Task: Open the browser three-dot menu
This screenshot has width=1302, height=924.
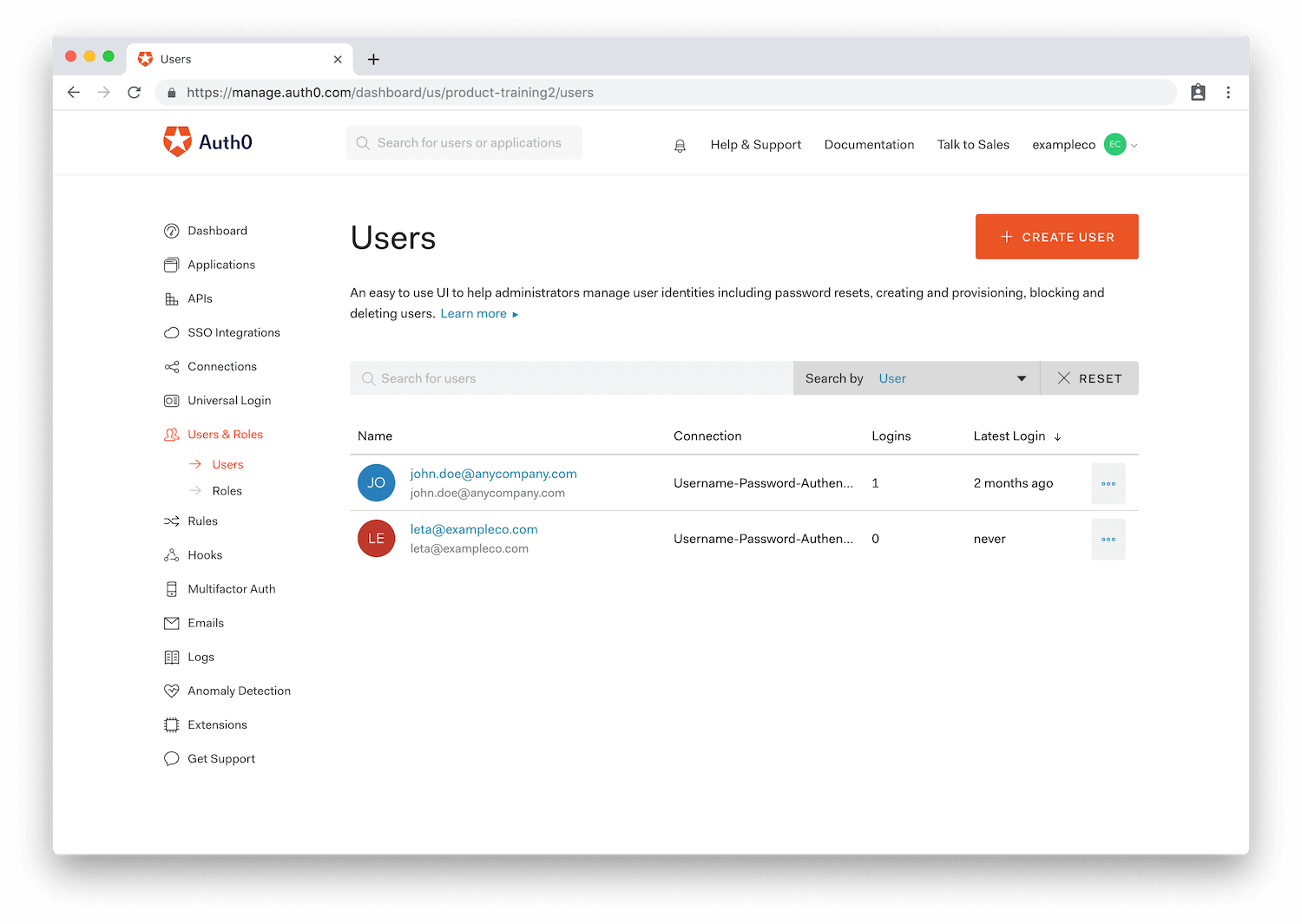Action: coord(1228,92)
